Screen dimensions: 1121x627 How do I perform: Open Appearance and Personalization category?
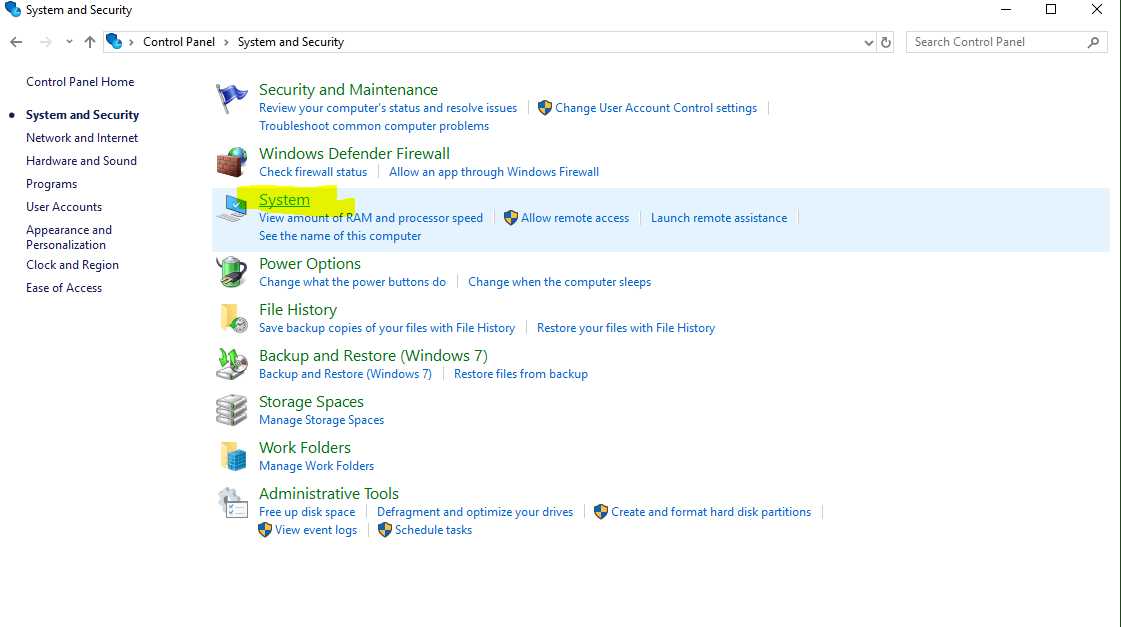click(69, 237)
